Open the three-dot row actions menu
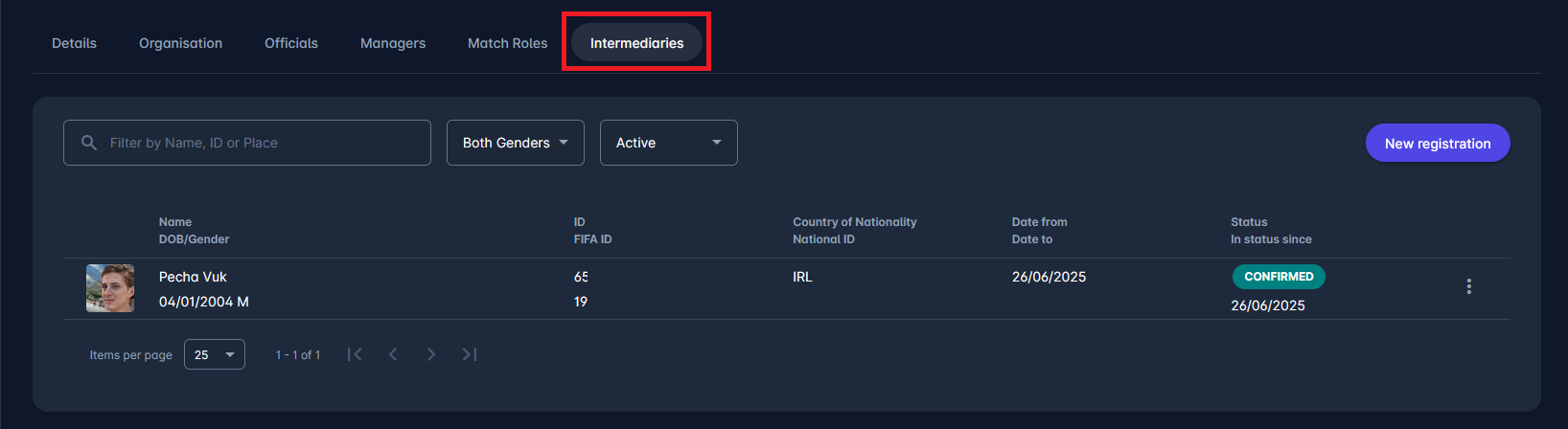1568x429 pixels. click(1468, 286)
